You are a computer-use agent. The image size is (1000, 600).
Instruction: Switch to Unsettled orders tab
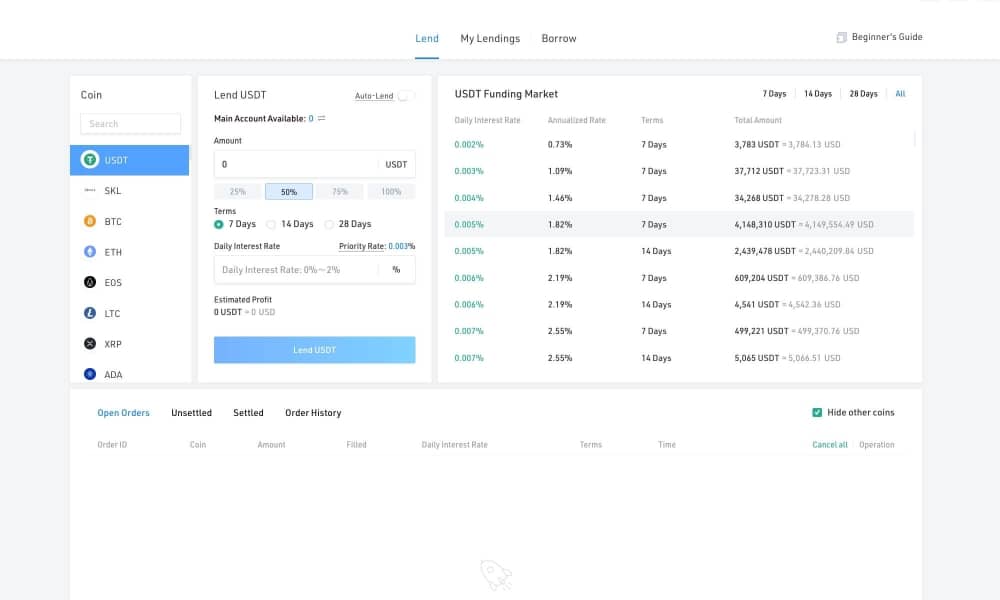[x=191, y=413]
